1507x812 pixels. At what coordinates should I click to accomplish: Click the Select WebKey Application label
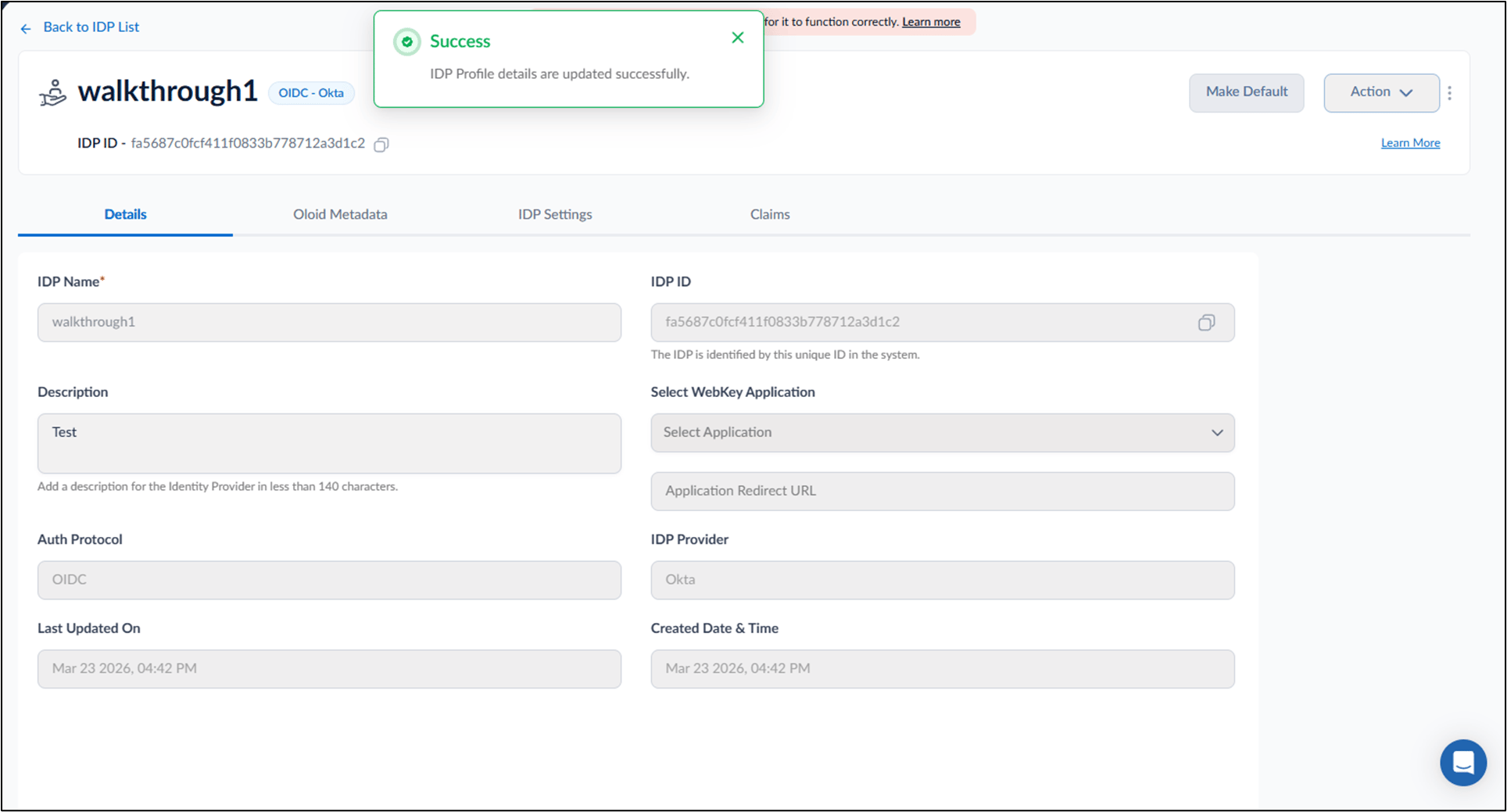[x=732, y=392]
